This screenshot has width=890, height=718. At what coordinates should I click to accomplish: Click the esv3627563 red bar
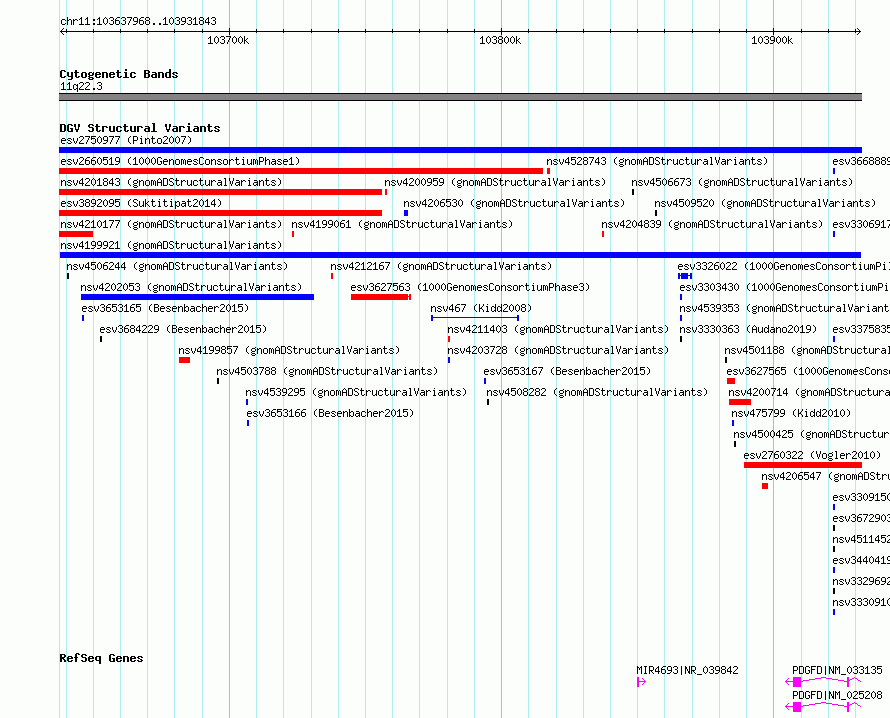coord(381,297)
